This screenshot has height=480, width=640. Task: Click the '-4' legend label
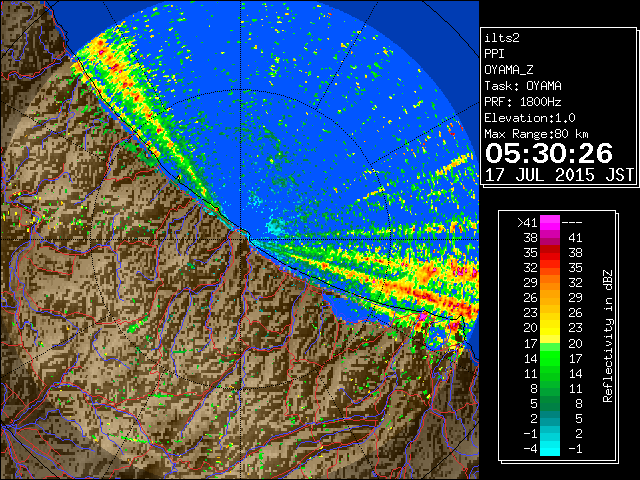[530, 449]
